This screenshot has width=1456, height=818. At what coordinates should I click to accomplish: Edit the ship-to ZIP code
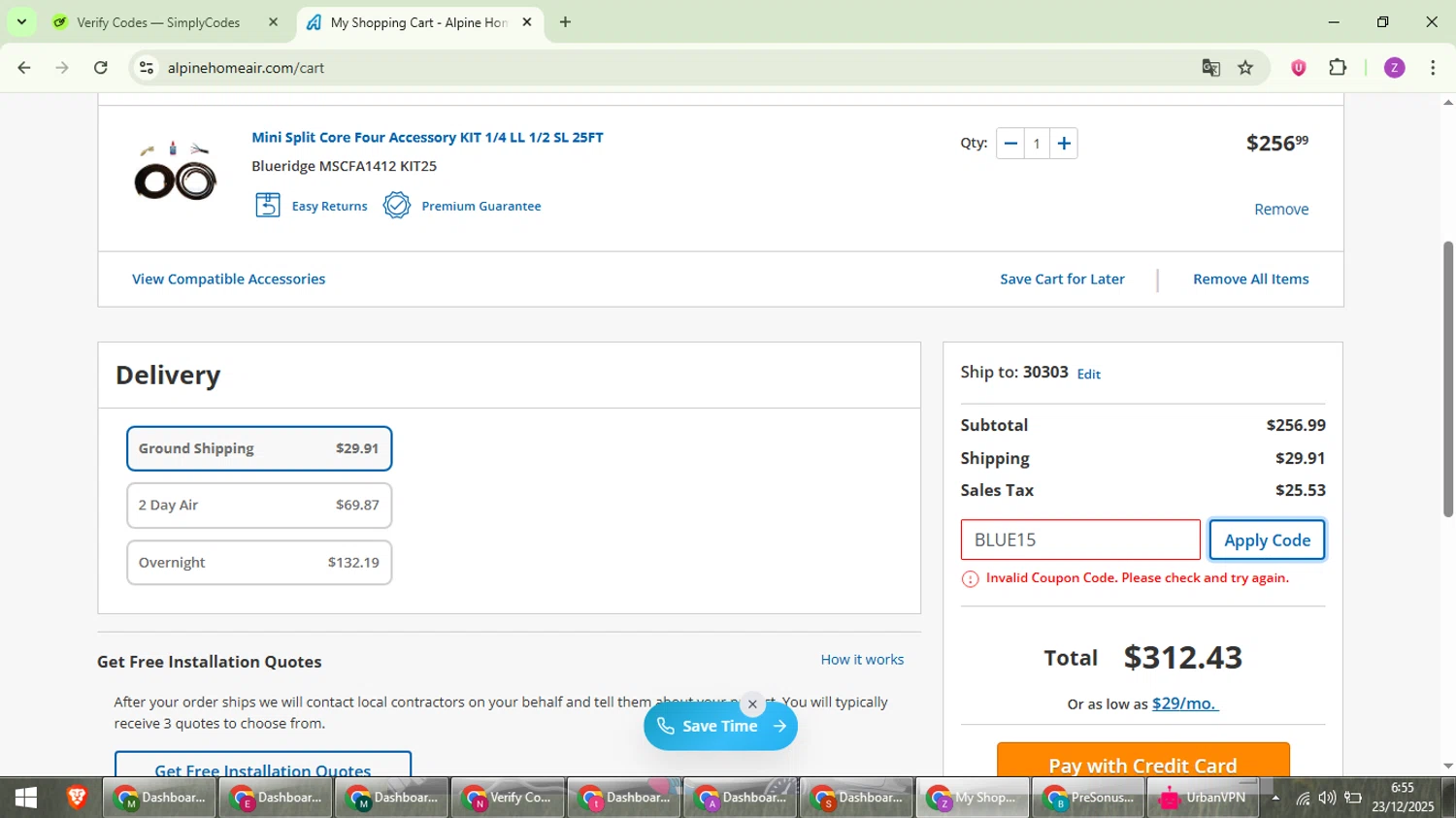pyautogui.click(x=1088, y=375)
